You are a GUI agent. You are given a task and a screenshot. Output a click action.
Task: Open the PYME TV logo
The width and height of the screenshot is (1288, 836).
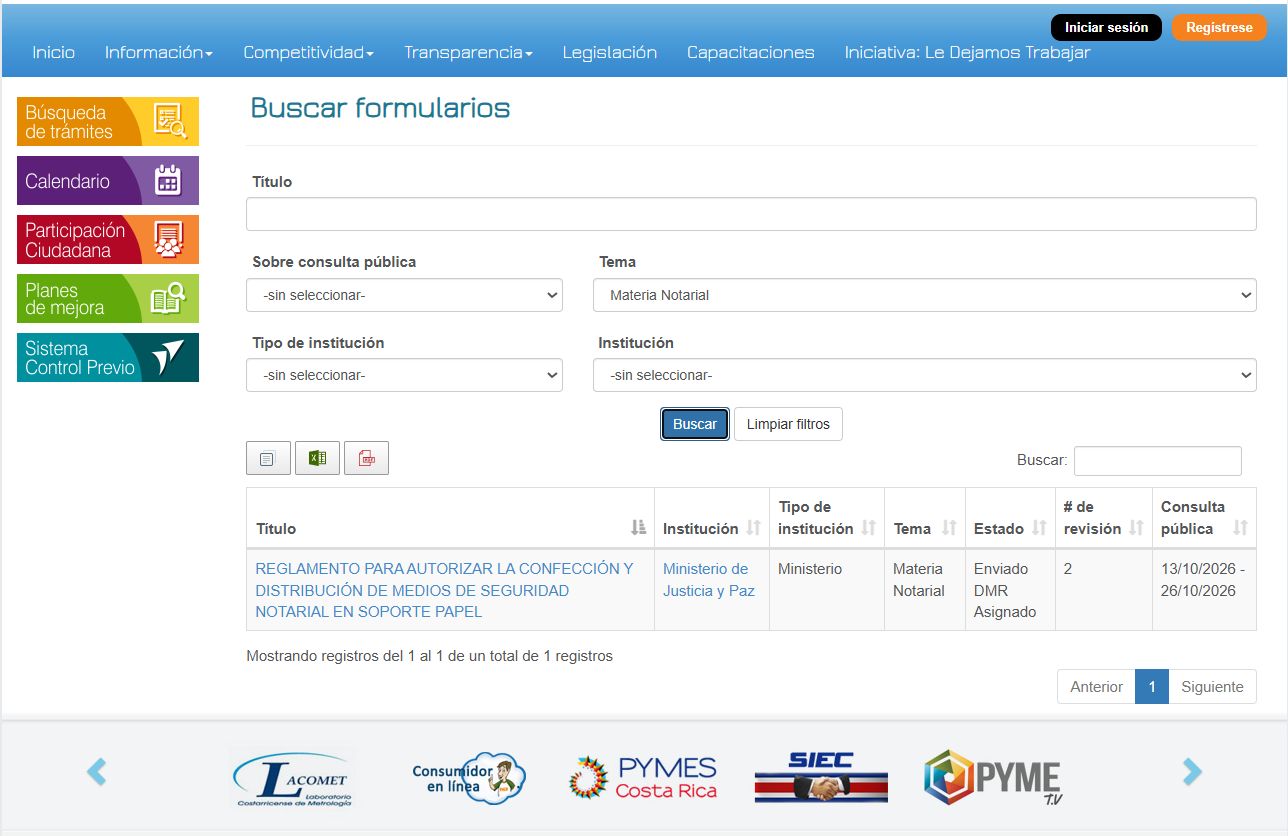tap(993, 778)
